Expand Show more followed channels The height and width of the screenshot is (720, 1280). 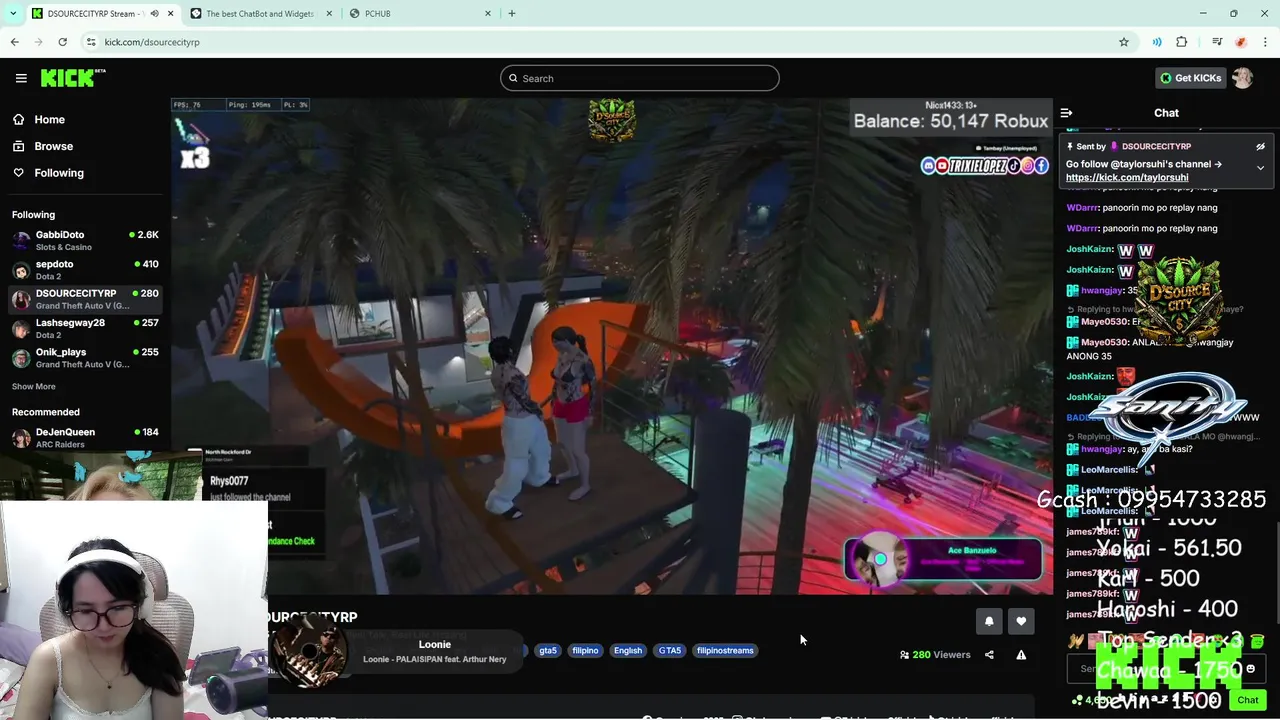[x=33, y=387]
